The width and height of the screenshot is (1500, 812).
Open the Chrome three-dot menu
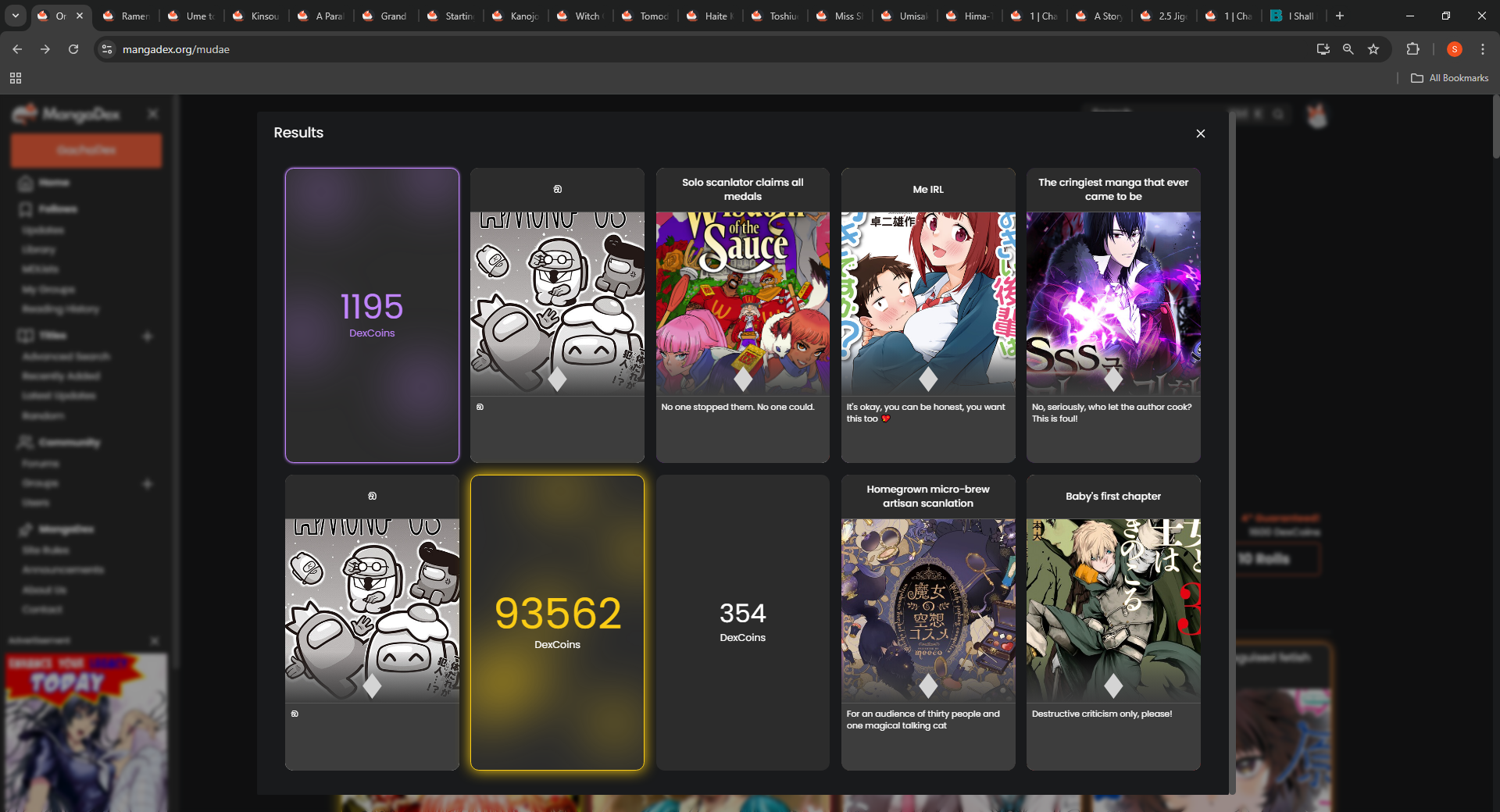tap(1483, 49)
